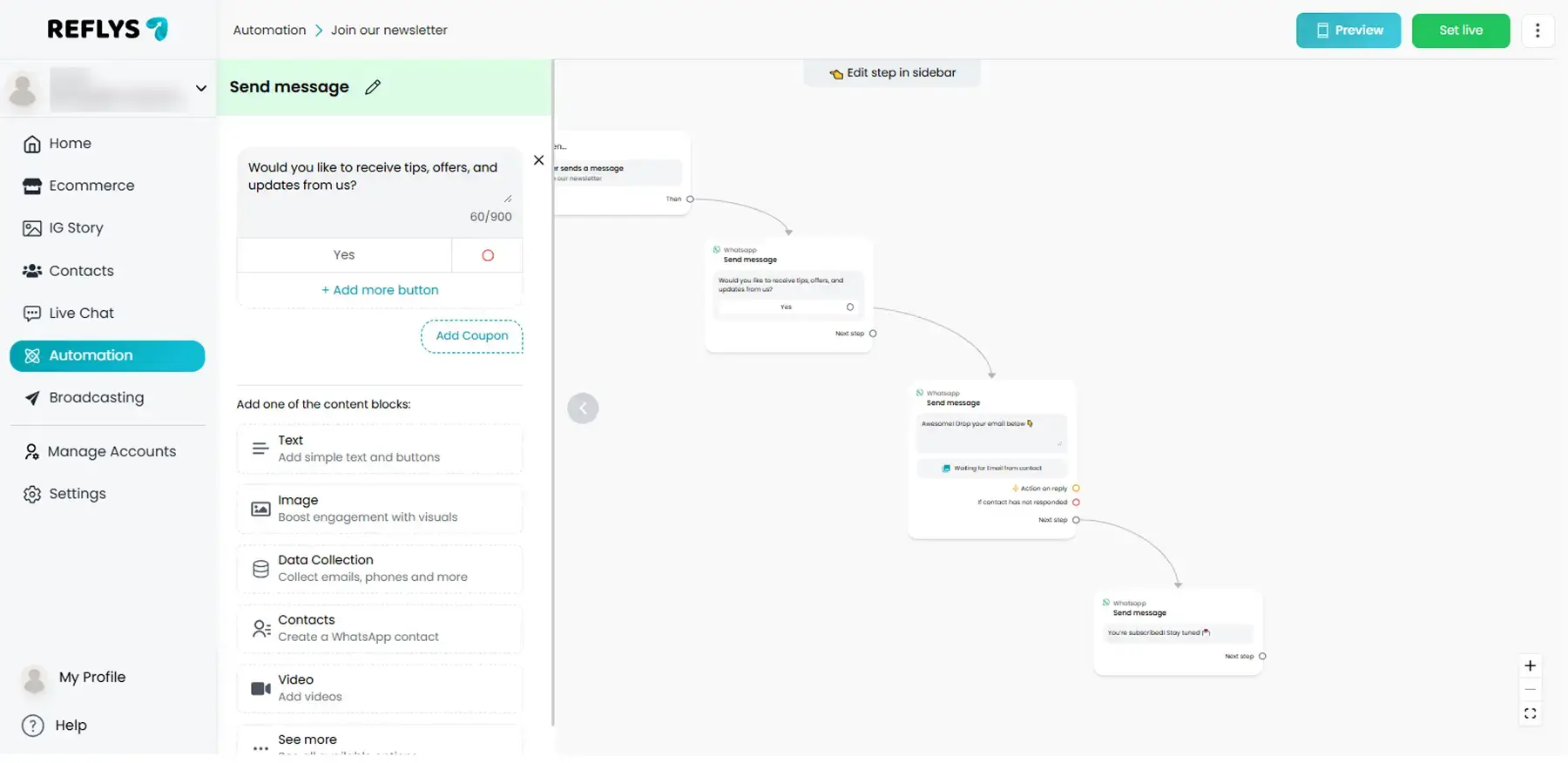Click Automation in the breadcrumb
This screenshot has height=763, width=1568.
click(269, 30)
